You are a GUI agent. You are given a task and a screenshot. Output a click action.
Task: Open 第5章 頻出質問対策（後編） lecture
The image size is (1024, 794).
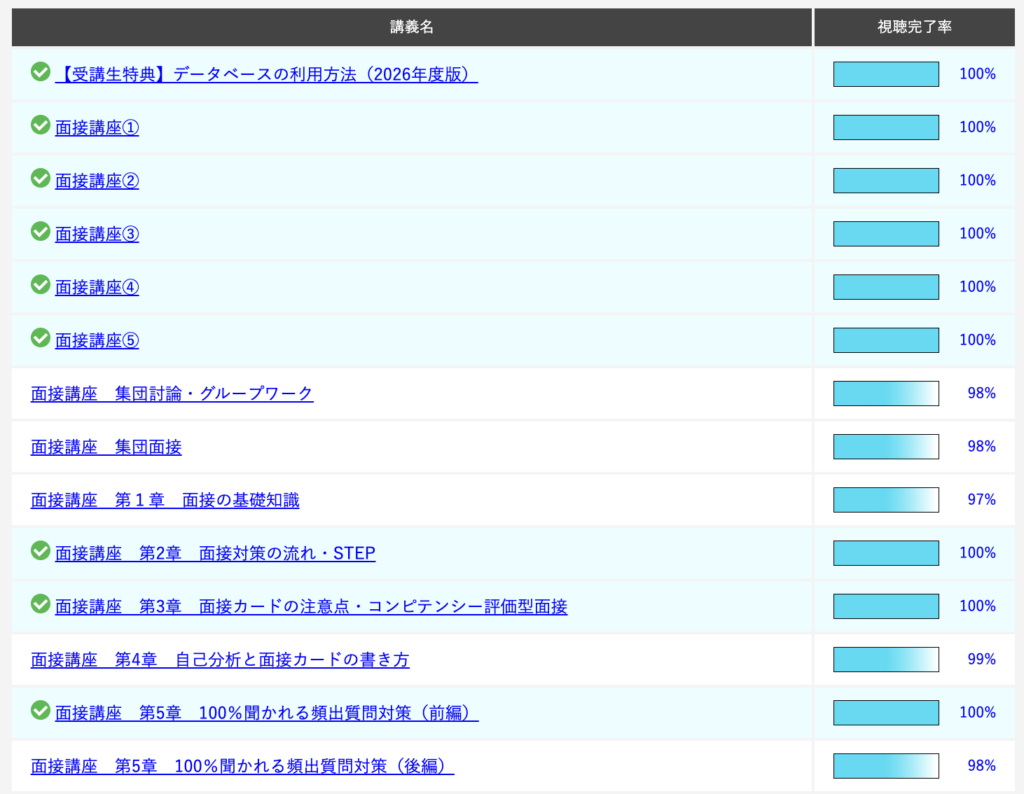tap(243, 766)
